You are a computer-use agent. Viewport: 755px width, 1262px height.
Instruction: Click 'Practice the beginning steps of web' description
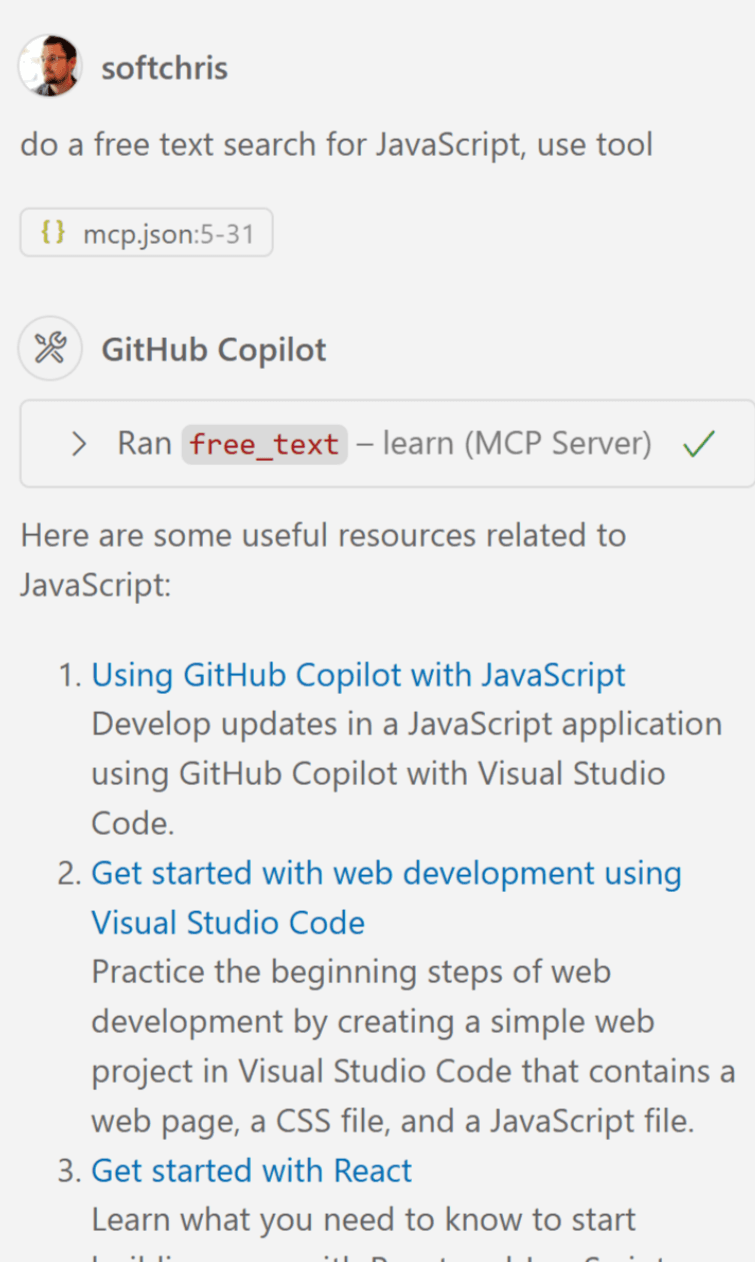414,1047
